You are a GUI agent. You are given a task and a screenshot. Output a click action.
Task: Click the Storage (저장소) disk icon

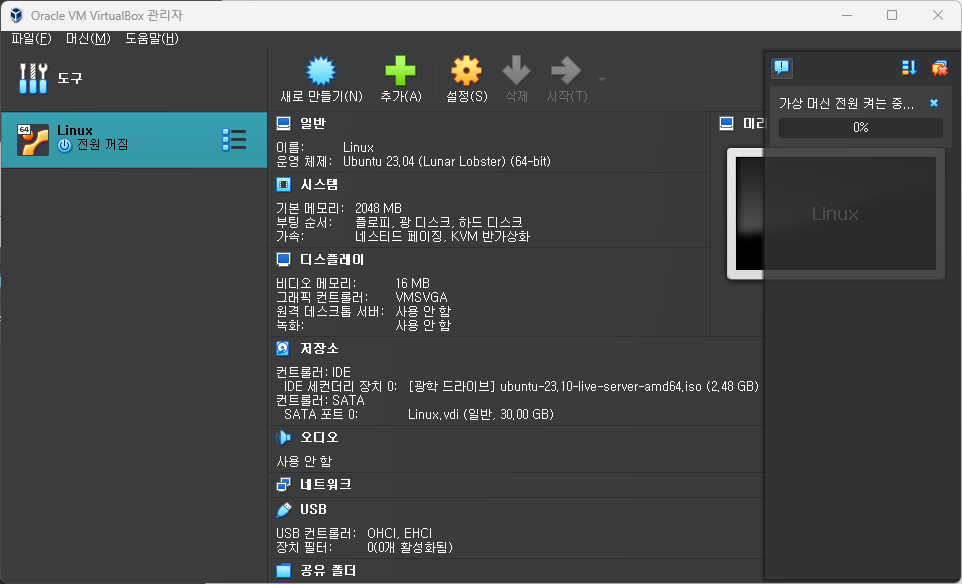point(283,348)
